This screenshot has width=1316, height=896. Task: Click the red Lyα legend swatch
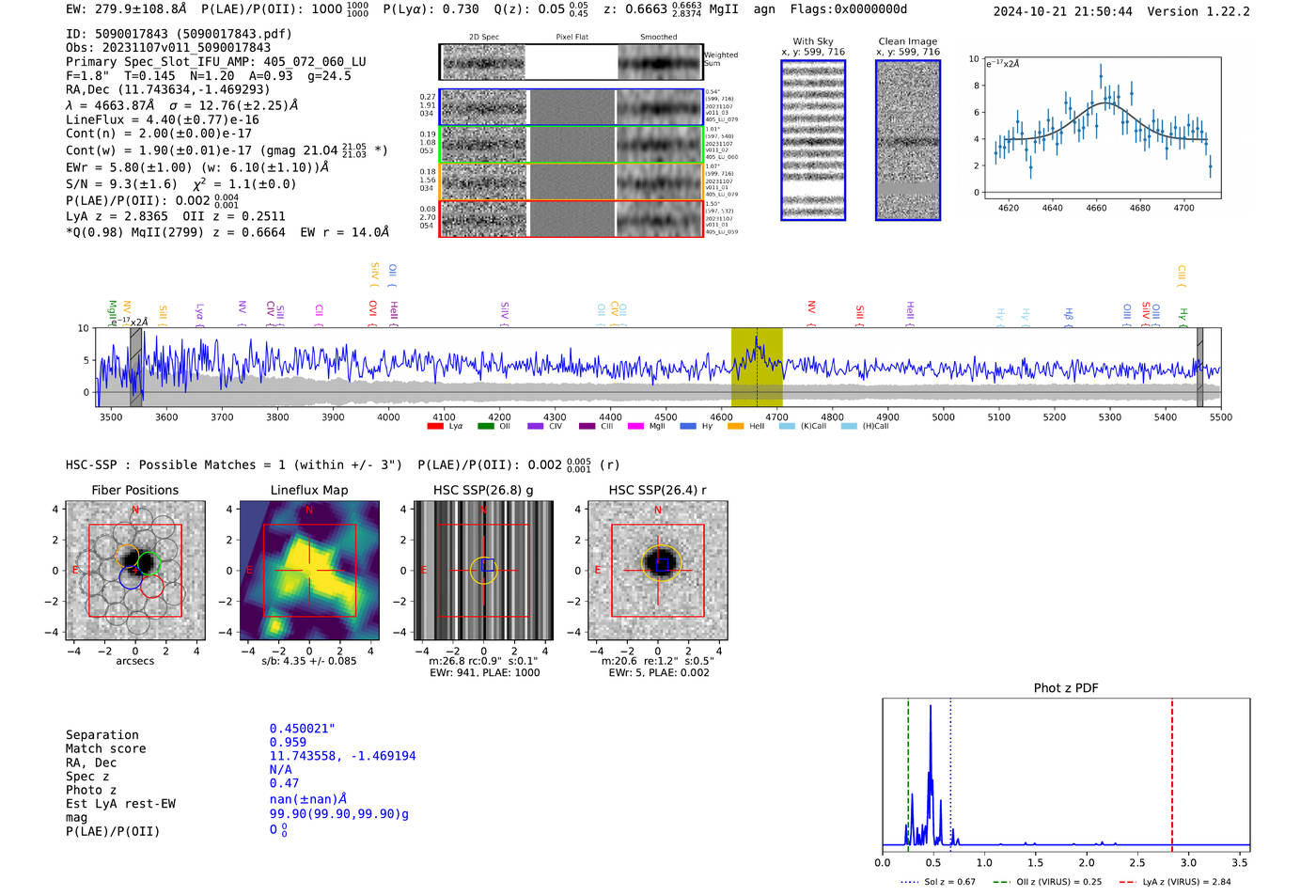tap(435, 427)
